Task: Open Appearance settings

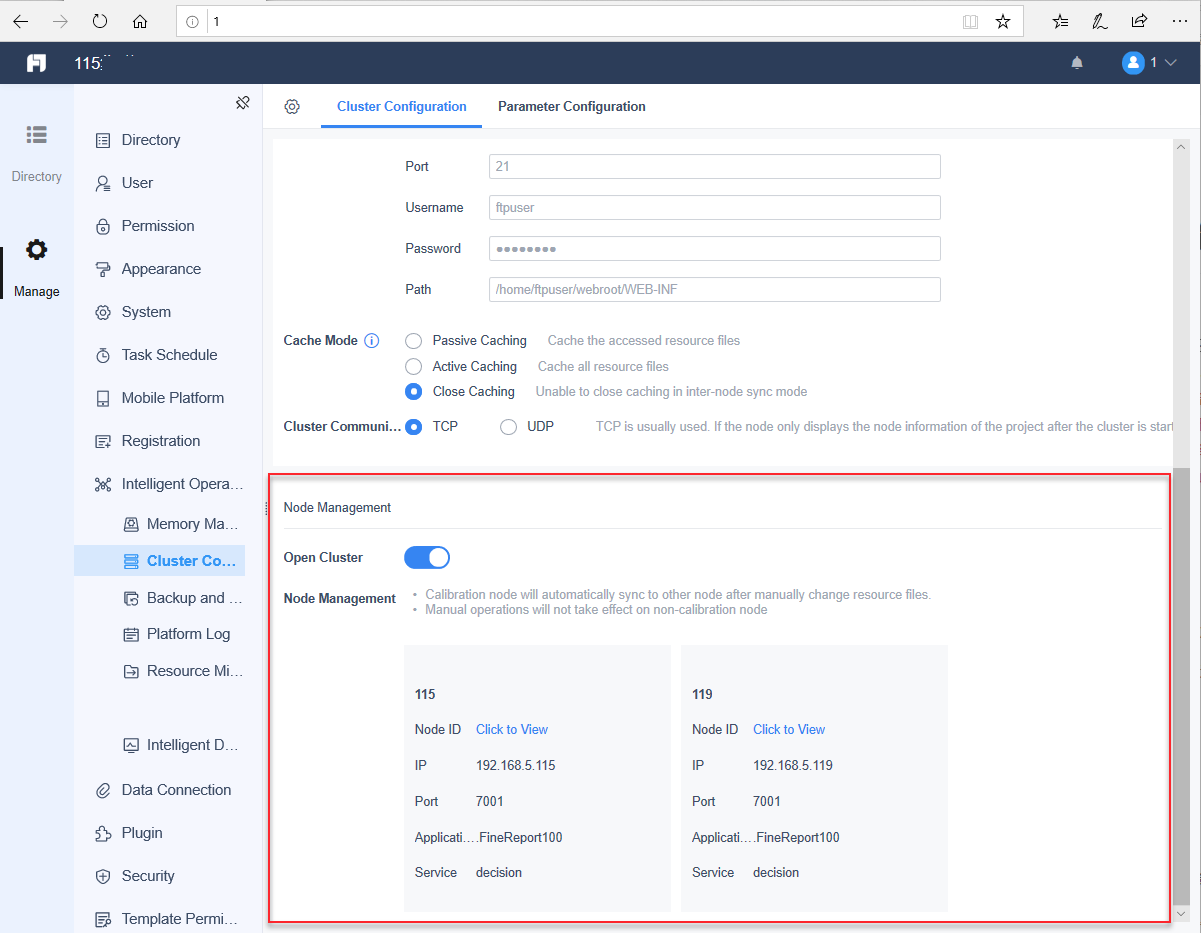Action: (160, 268)
